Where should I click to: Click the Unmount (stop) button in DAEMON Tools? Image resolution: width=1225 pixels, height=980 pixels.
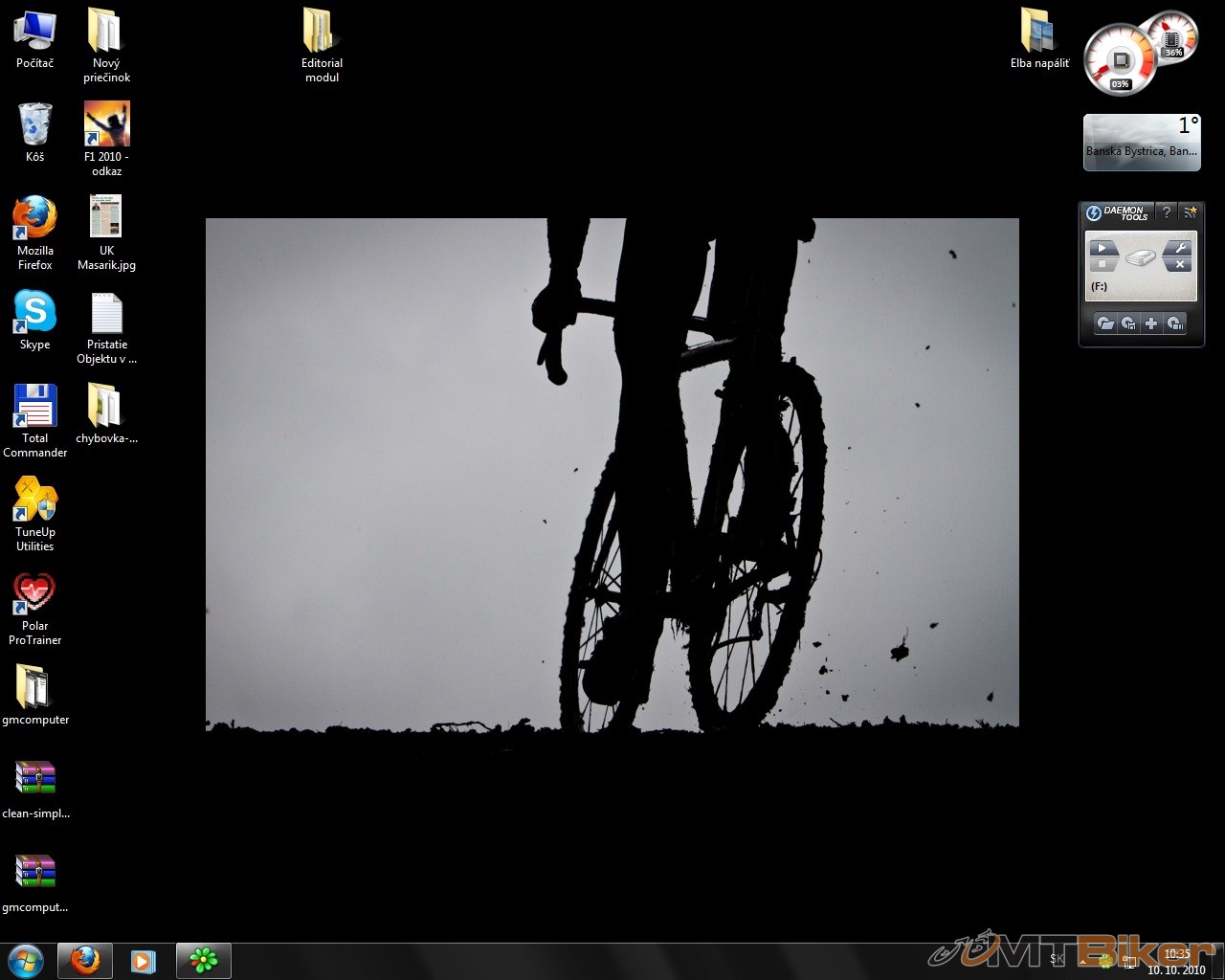click(1102, 264)
